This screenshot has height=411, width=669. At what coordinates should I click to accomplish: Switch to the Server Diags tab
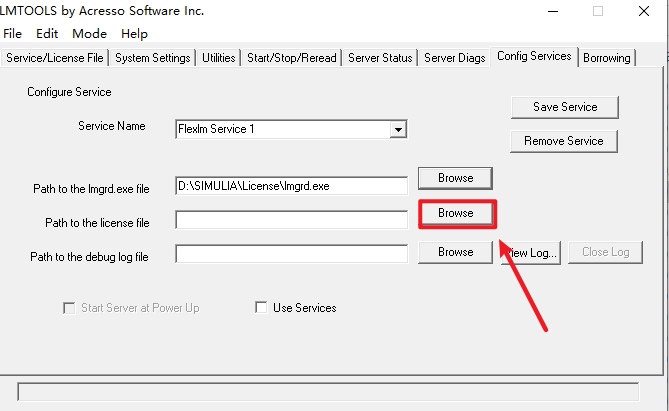(455, 58)
